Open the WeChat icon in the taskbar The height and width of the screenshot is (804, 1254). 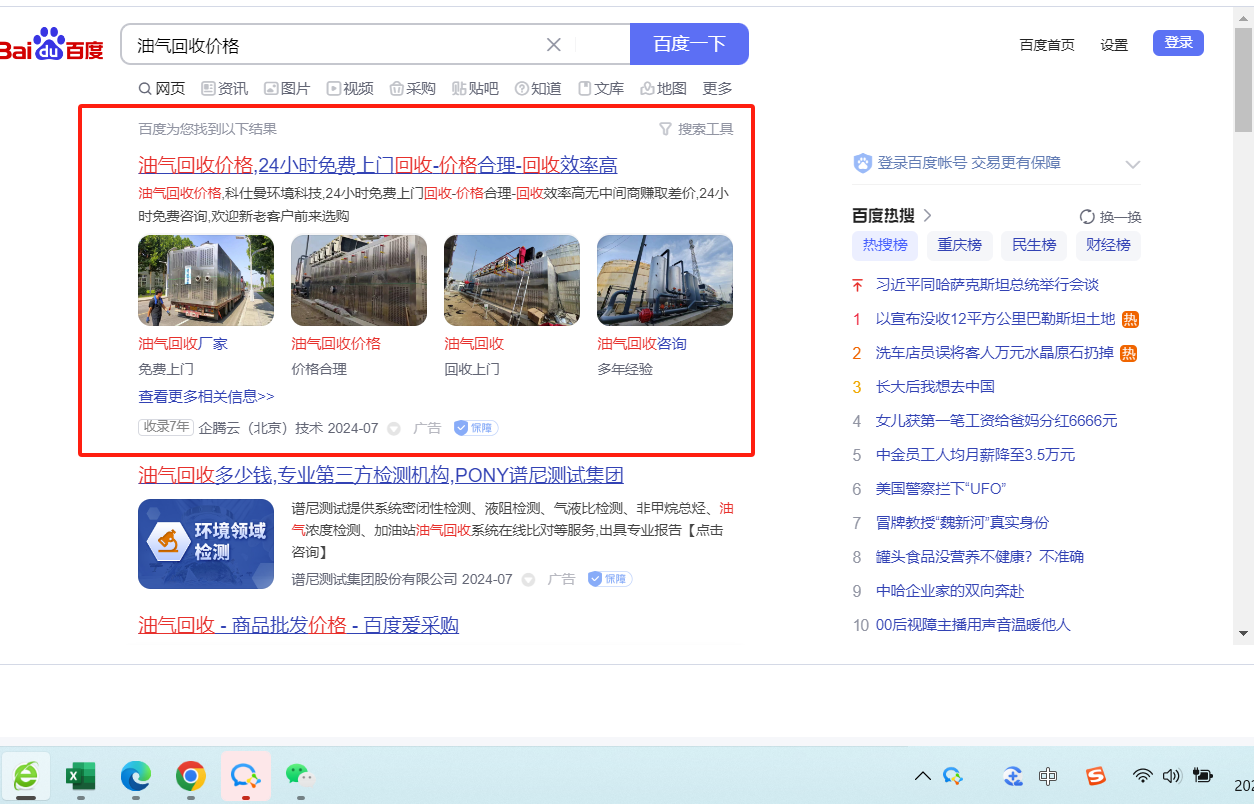(298, 775)
